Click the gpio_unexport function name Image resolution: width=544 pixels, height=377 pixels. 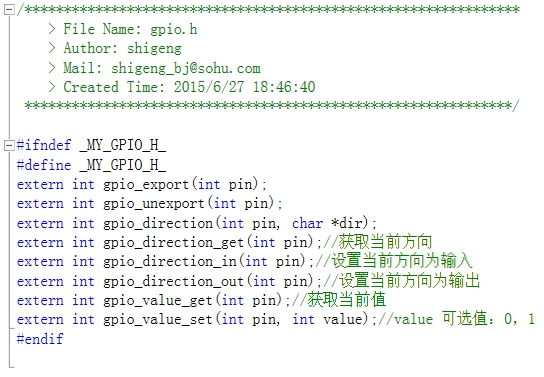click(154, 204)
